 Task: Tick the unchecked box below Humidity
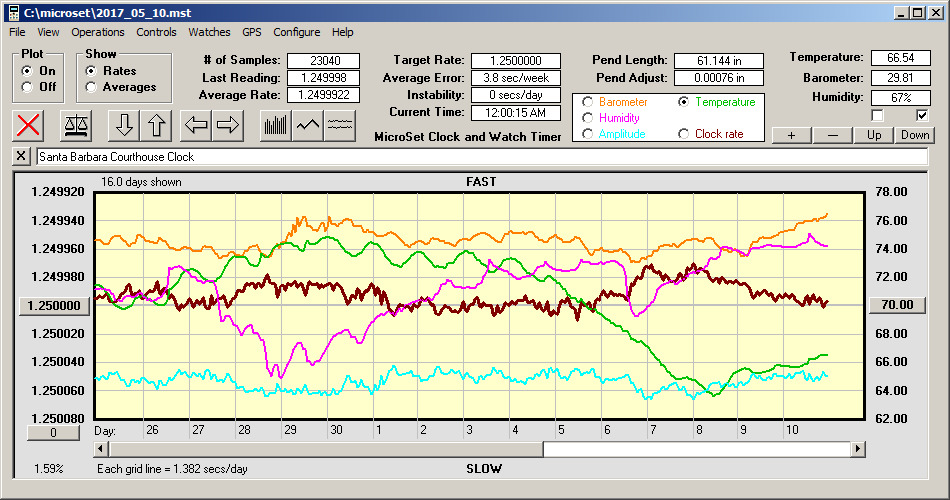(877, 115)
